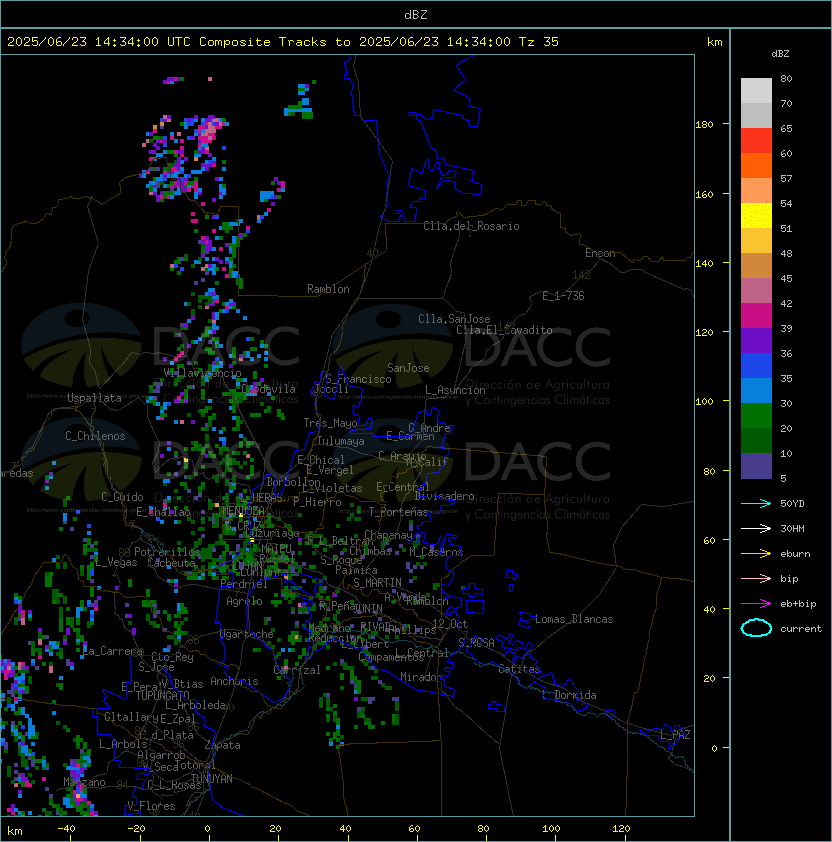The width and height of the screenshot is (832, 842).
Task: Click the dBZ title in top bar
Action: click(416, 14)
